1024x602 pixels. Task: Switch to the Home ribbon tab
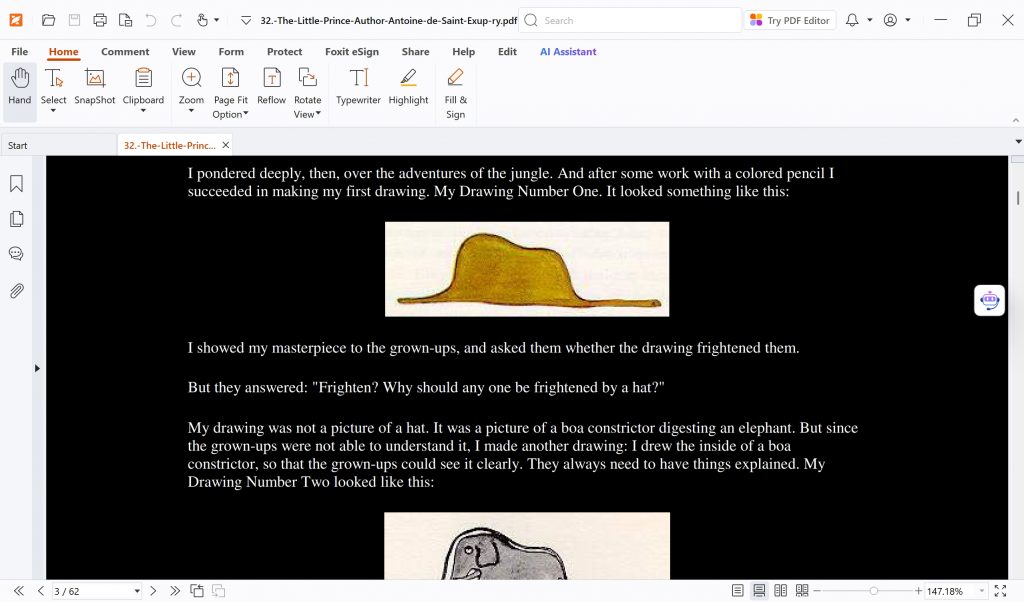63,52
